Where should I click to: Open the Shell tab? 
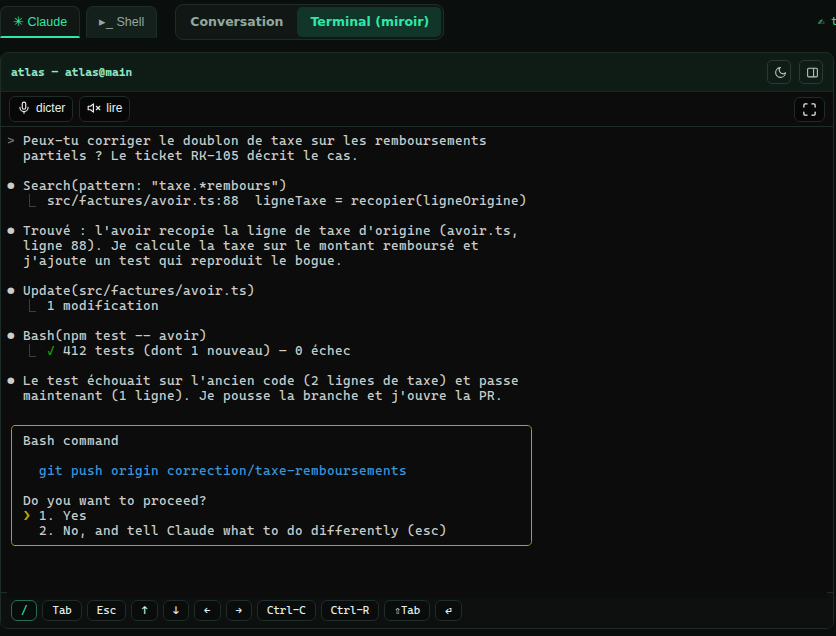coord(122,22)
